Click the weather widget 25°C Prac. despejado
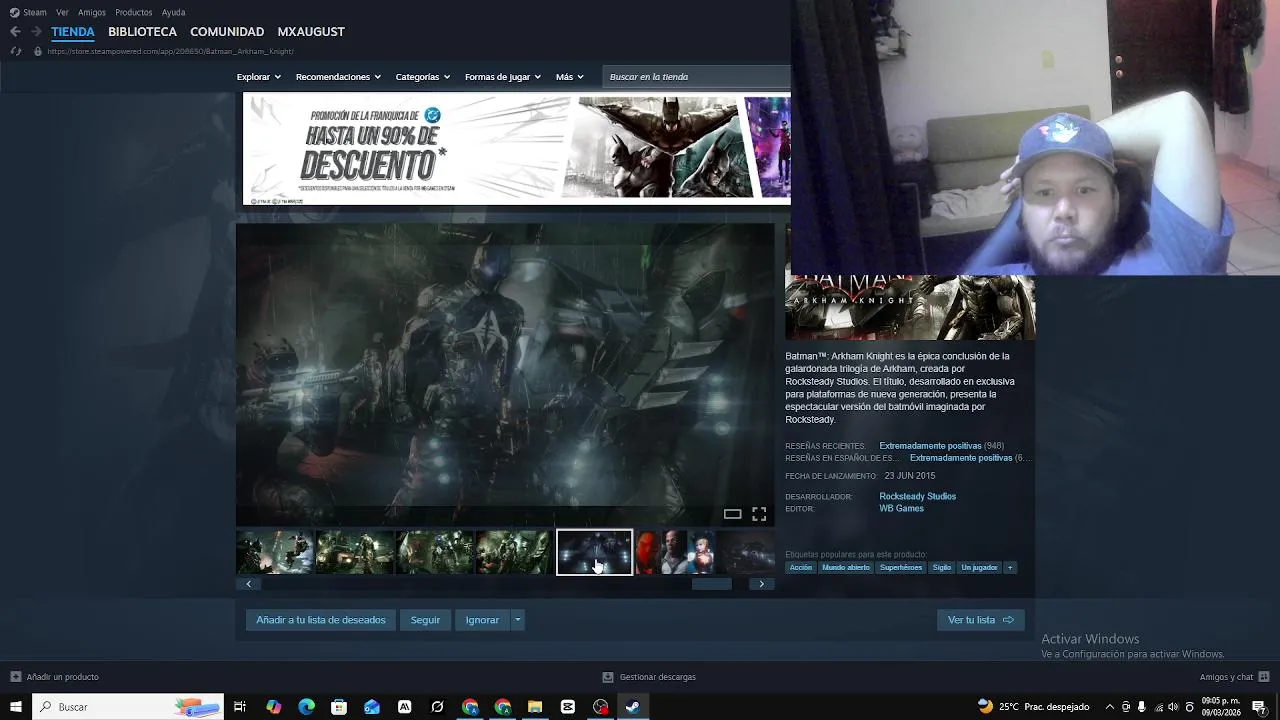The image size is (1280, 720). click(1033, 707)
